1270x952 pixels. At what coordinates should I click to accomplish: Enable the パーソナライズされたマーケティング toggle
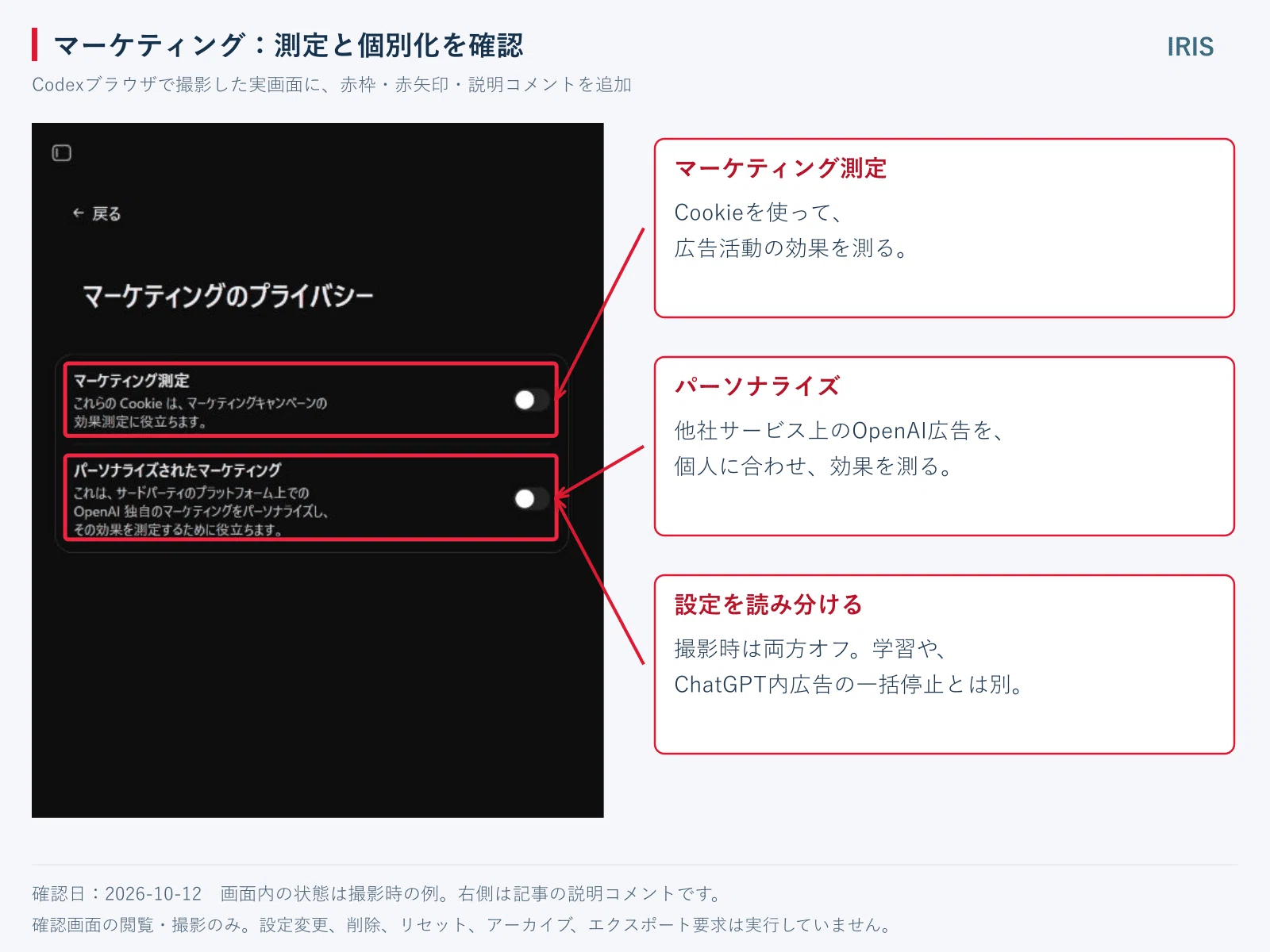(531, 498)
